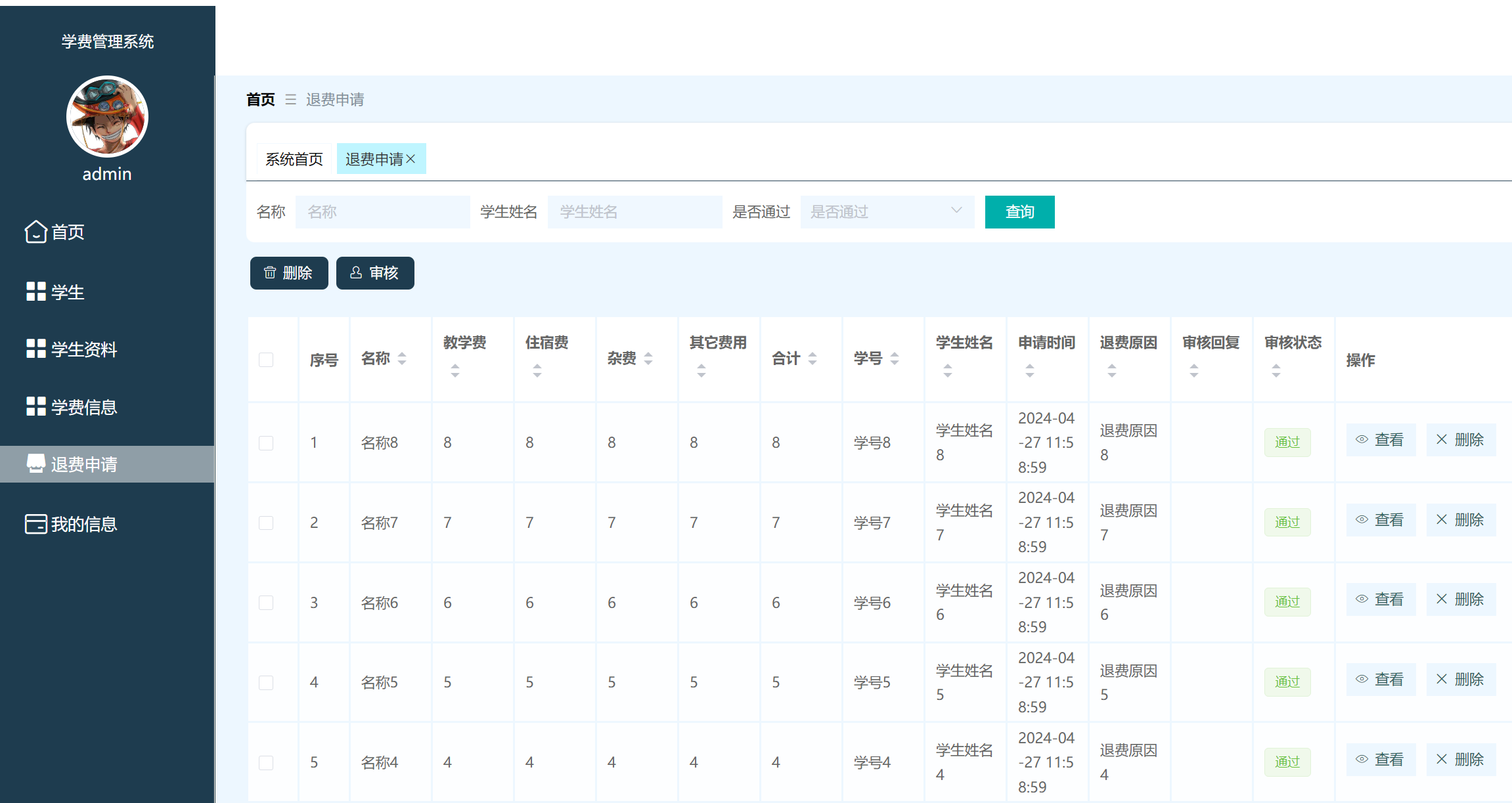1512x803 pixels.
Task: Sort by the 住宿费 column arrows
Action: tap(537, 370)
